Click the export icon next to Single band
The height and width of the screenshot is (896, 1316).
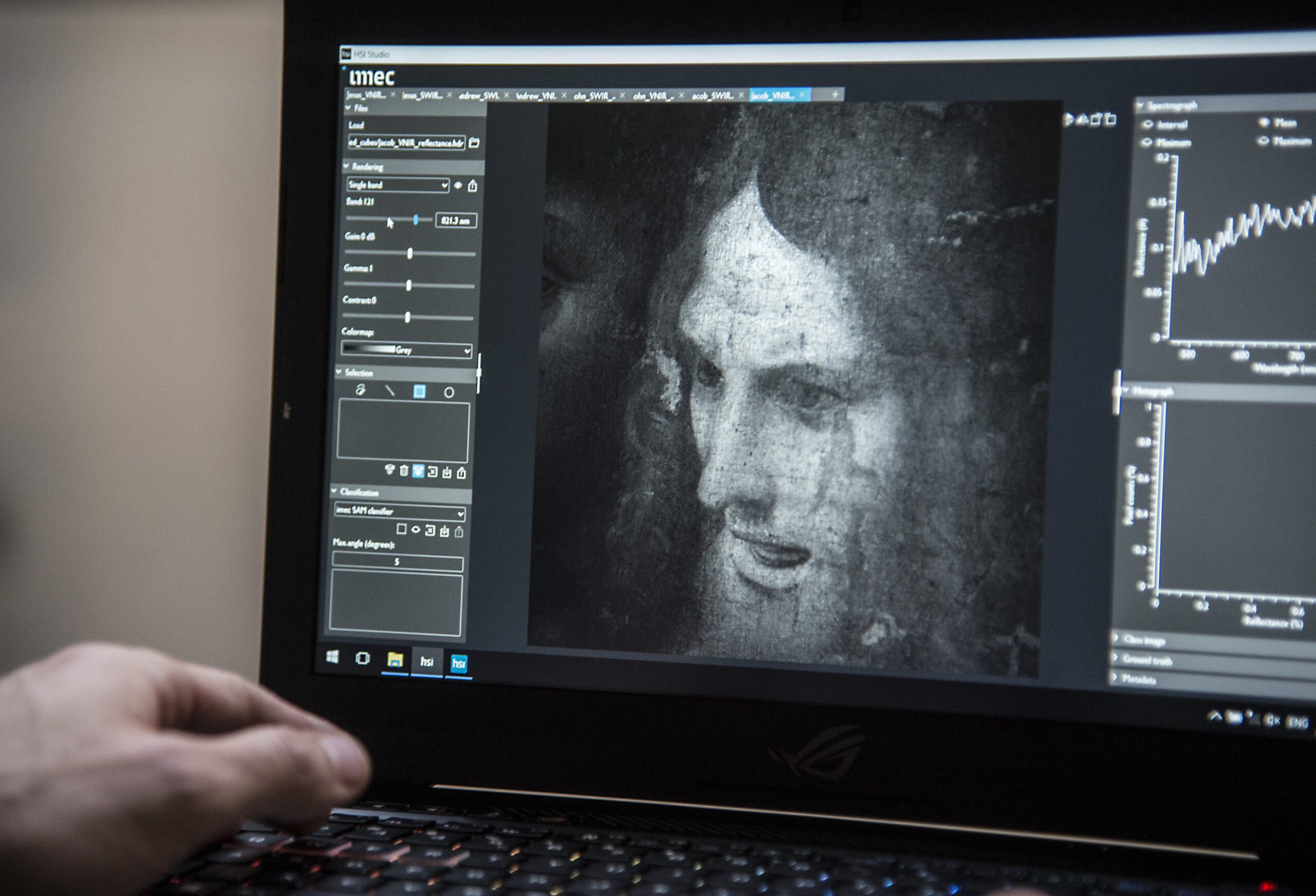[x=472, y=186]
